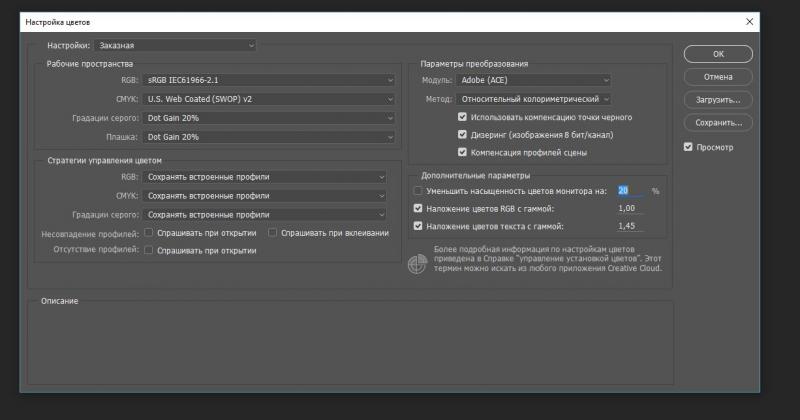Close the Настройка цветов dialog
Screen dimensions: 800x420
coord(749,22)
